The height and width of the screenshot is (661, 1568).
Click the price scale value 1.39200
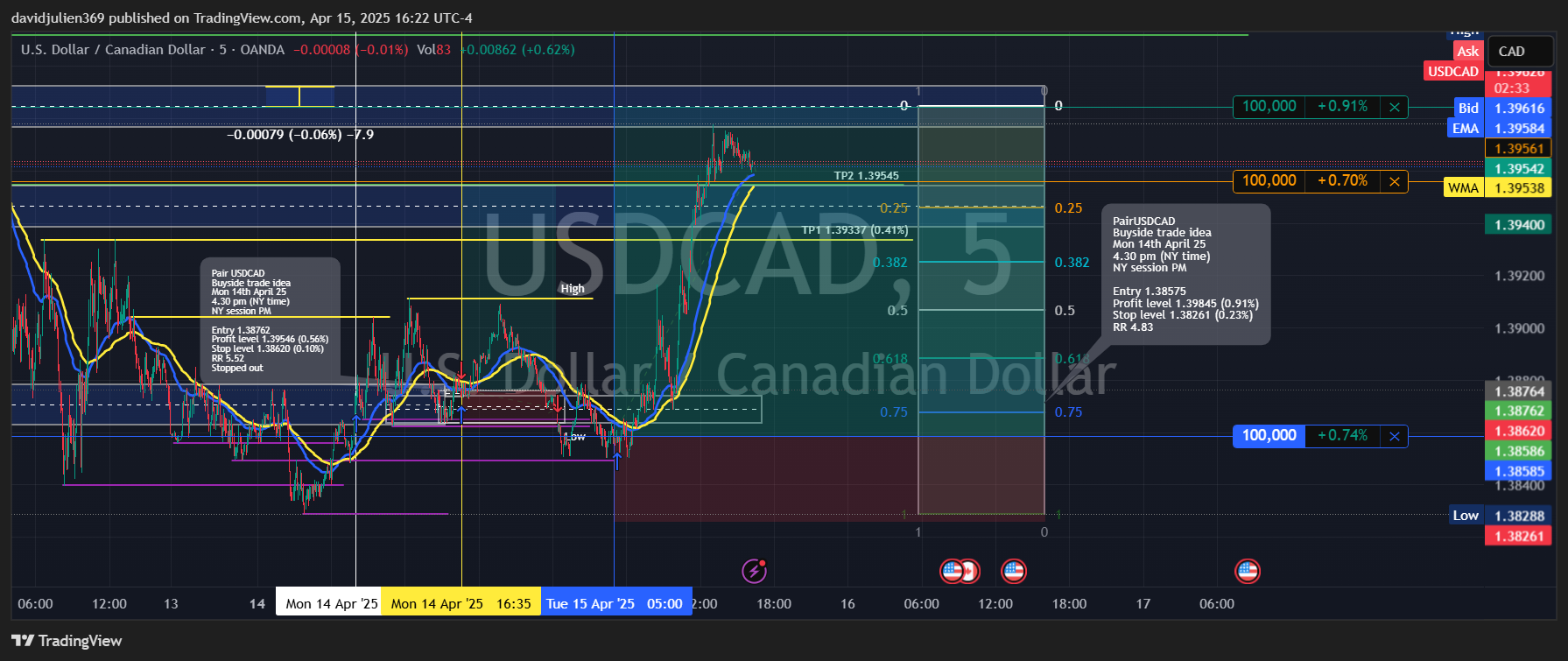[1519, 276]
